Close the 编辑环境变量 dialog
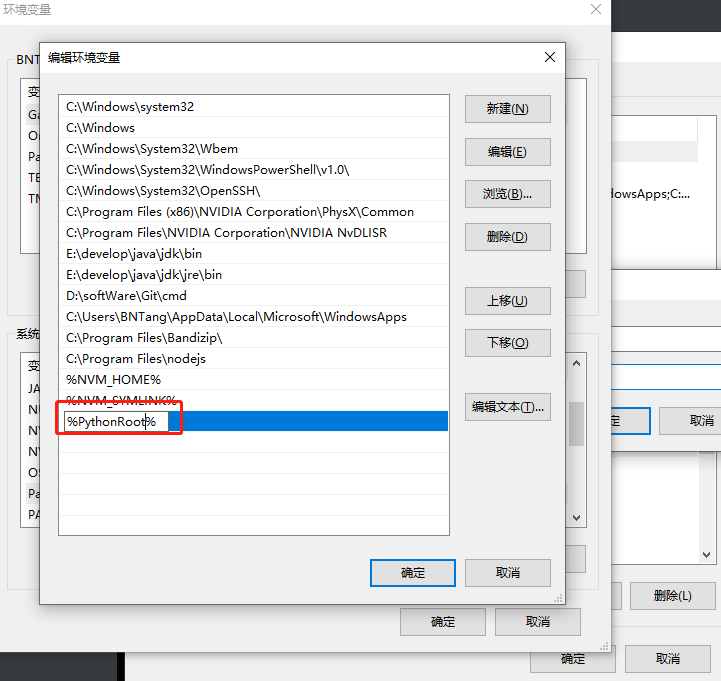The width and height of the screenshot is (721, 681). point(550,57)
